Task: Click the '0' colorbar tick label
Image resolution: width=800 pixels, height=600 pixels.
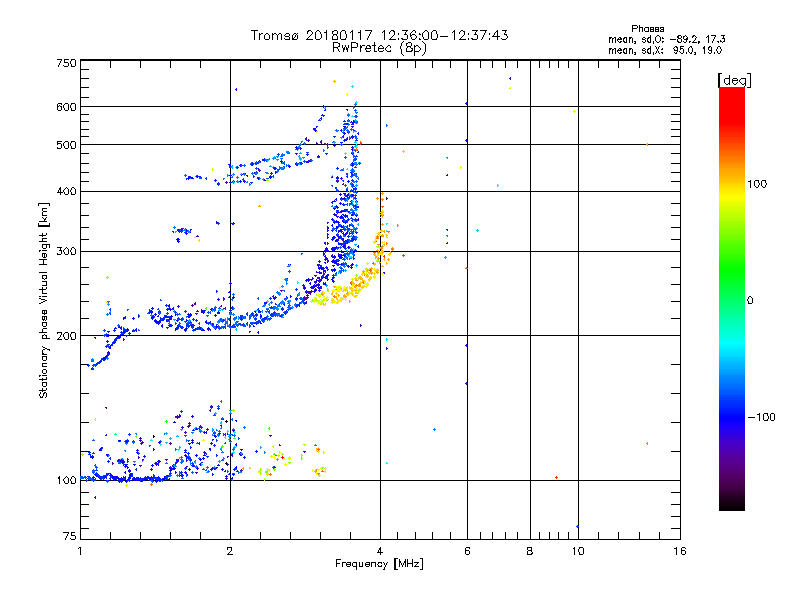Action: coord(750,301)
